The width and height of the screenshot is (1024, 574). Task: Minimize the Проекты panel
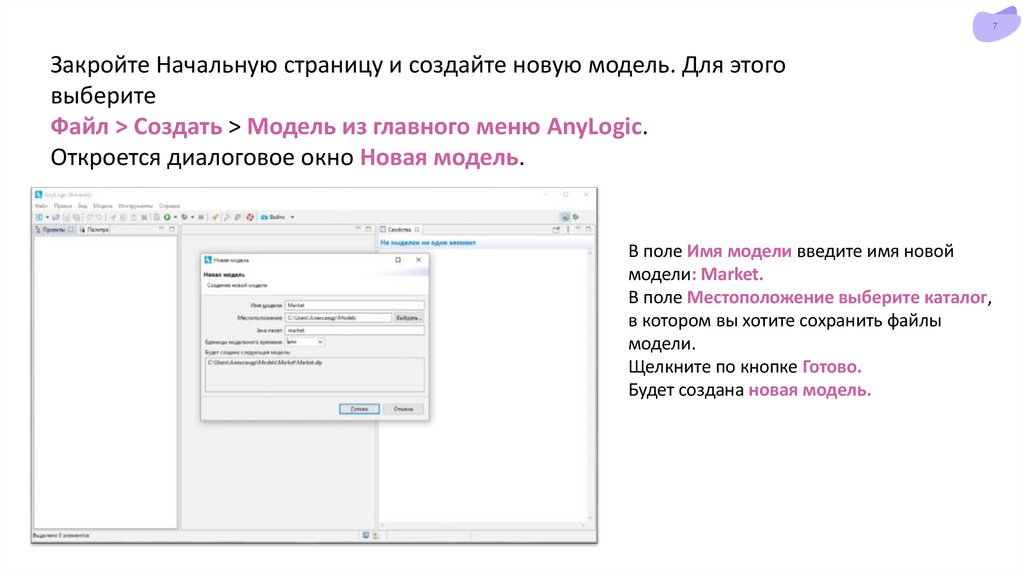tap(161, 228)
